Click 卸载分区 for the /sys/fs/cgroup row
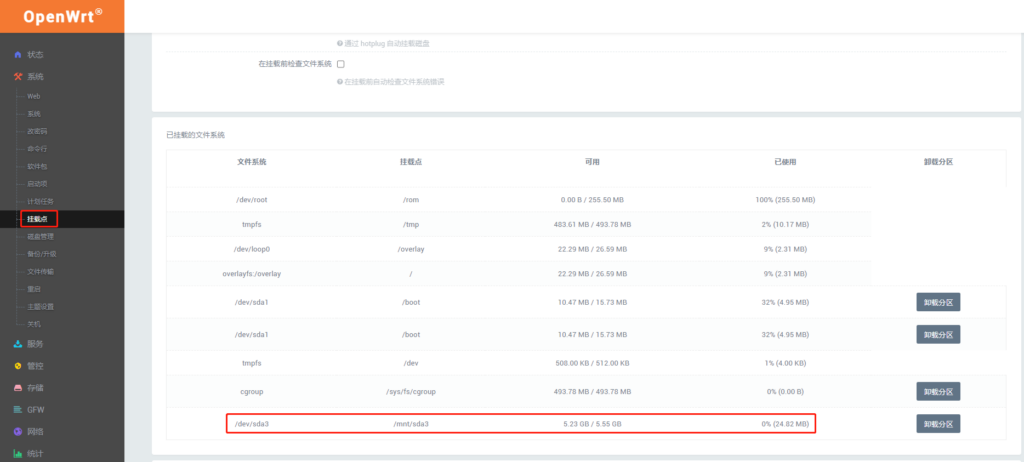Screen dimensions: 1024x462 937,391
